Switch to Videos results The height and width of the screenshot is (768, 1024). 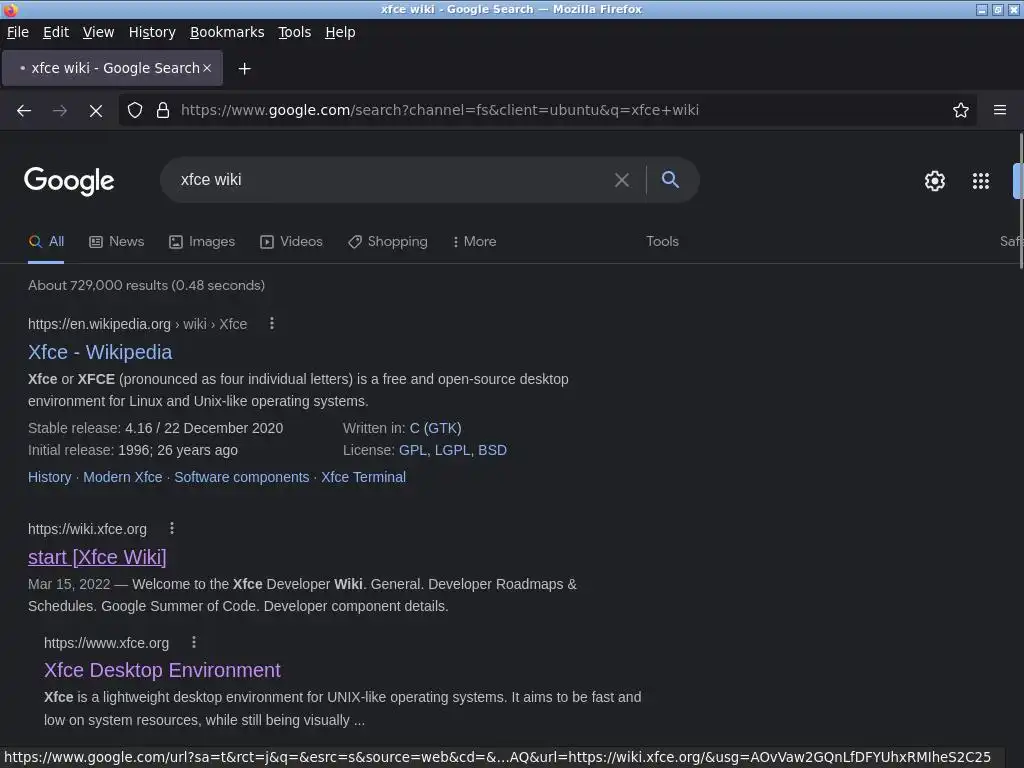[291, 242]
